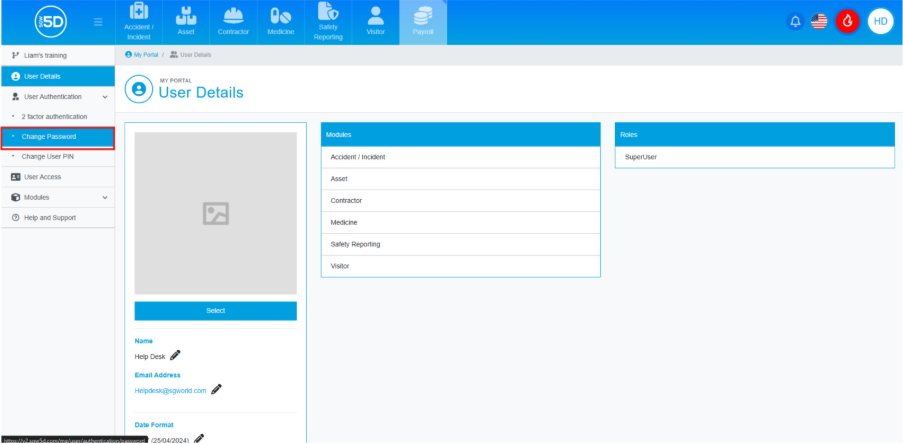This screenshot has height=444, width=903.
Task: Open the Contractor module
Action: click(233, 22)
